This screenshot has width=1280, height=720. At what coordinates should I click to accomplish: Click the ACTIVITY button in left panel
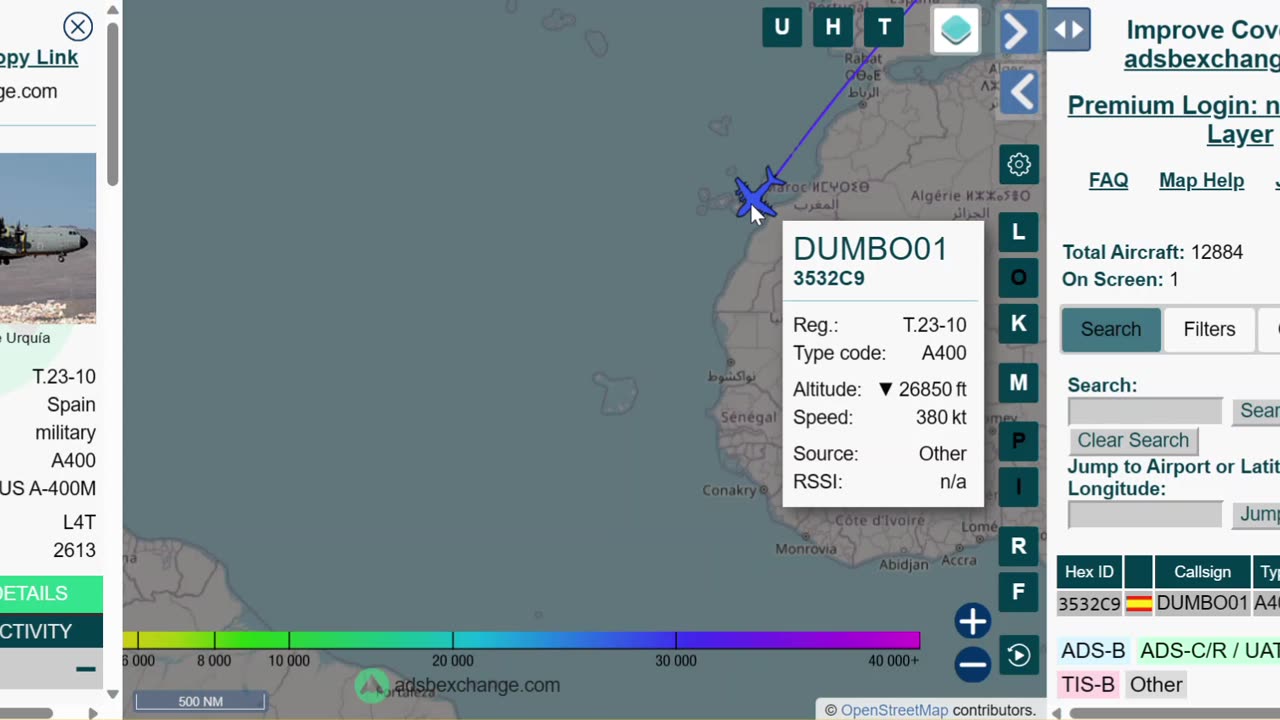(x=51, y=631)
